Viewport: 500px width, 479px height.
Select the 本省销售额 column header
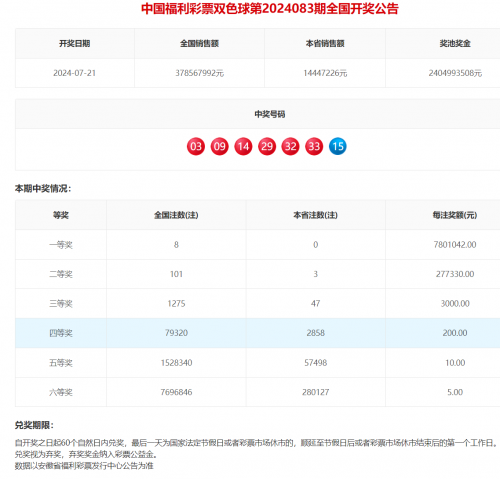click(325, 43)
